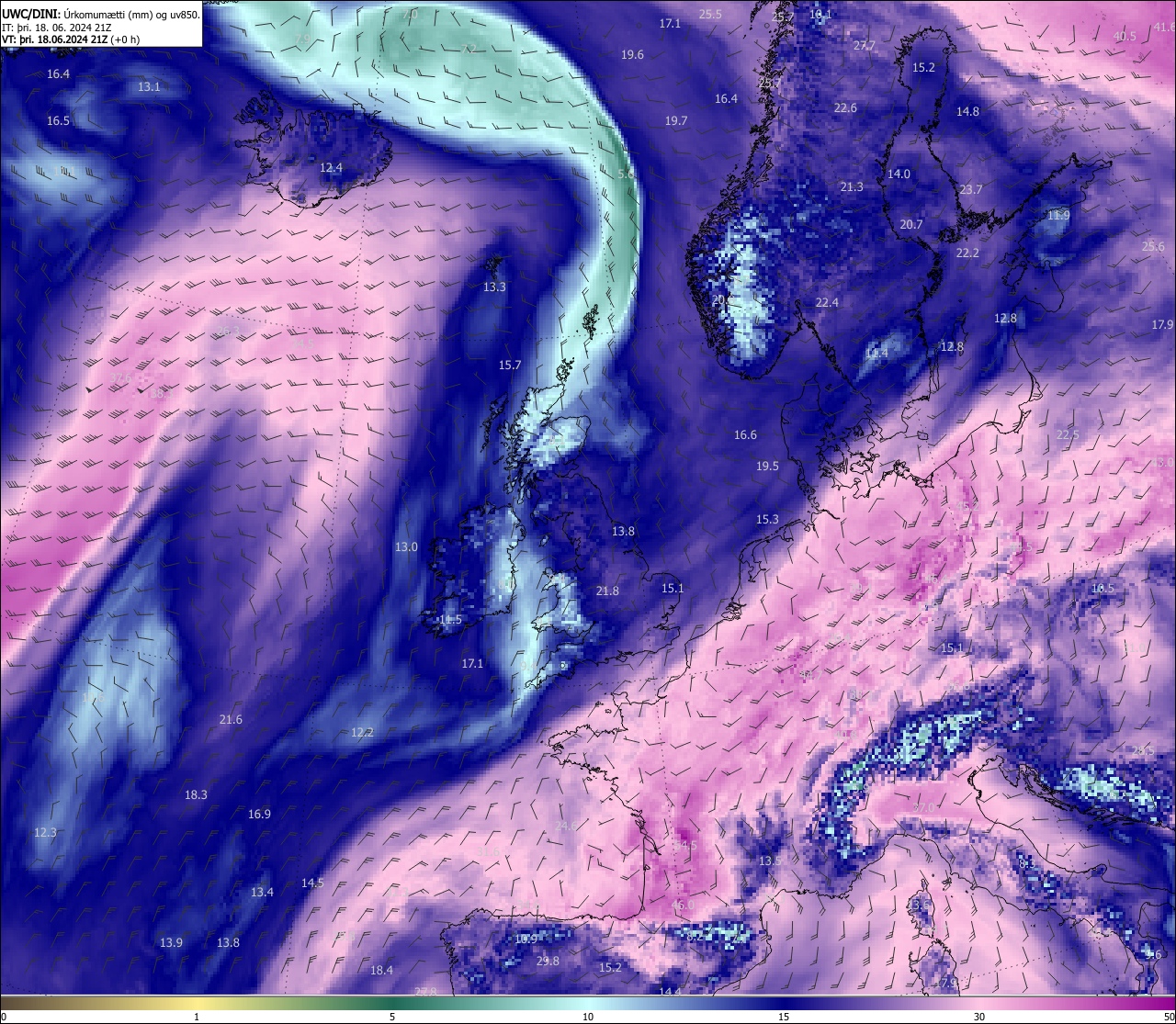Click the 21.8 value over England
Image resolution: width=1176 pixels, height=1024 pixels.
pyautogui.click(x=607, y=591)
